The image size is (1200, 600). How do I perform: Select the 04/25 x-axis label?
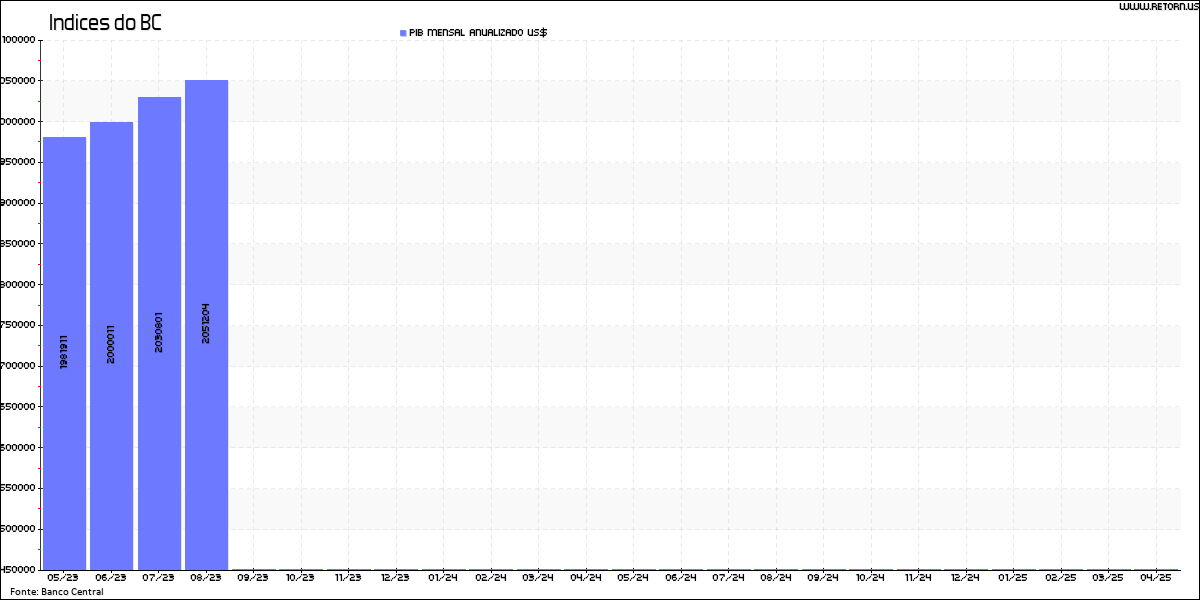[1155, 577]
